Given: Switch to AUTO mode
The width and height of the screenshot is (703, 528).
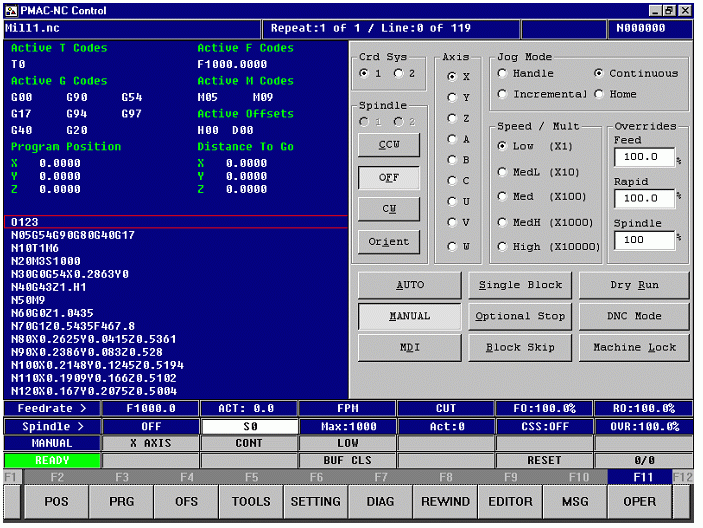Looking at the screenshot, I should click(x=409, y=285).
